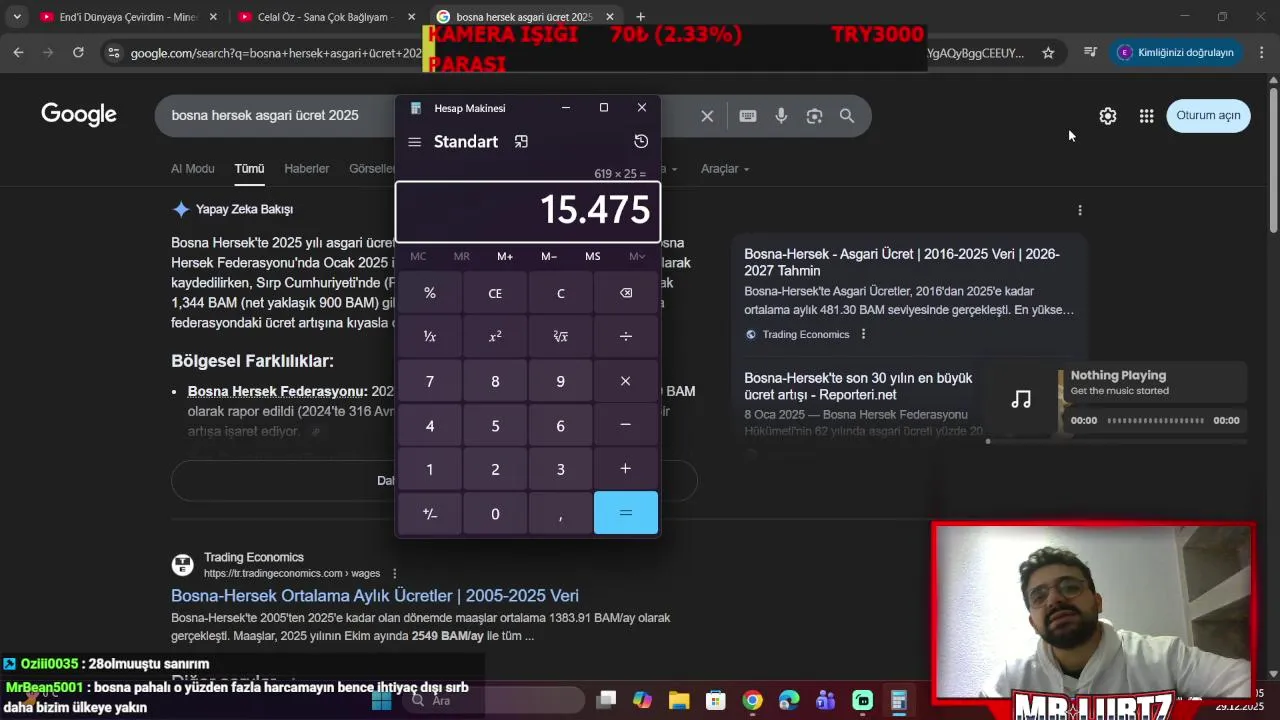The image size is (1280, 720).
Task: Click the C clear key
Action: 560,293
